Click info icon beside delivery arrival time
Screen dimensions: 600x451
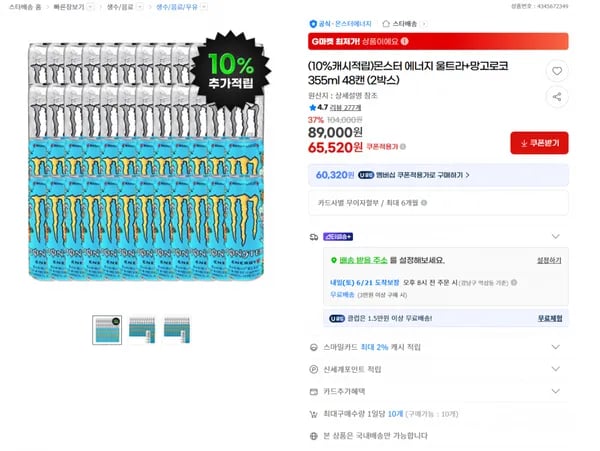click(514, 282)
